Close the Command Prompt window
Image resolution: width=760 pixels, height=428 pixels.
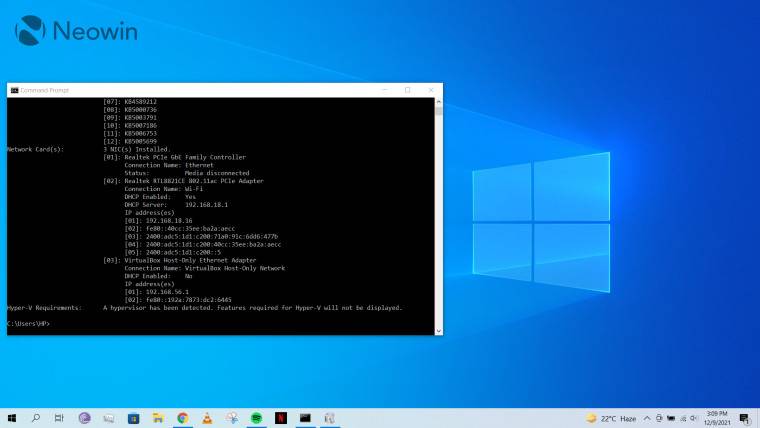[x=431, y=90]
